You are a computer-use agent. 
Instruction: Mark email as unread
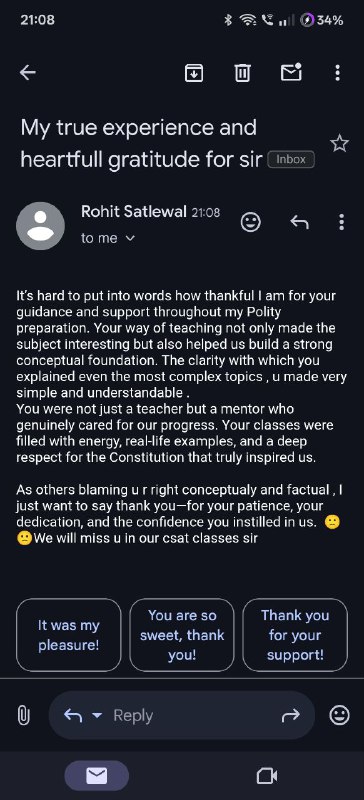coord(291,72)
